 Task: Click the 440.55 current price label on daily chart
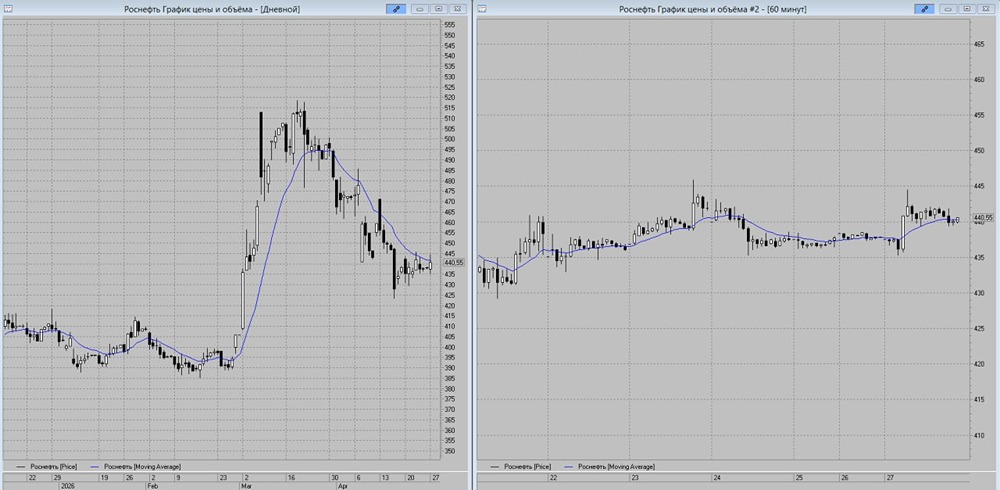pos(453,262)
